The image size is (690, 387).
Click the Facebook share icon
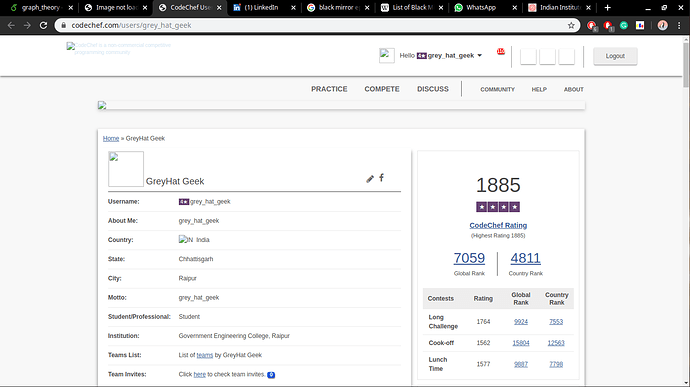pos(382,177)
